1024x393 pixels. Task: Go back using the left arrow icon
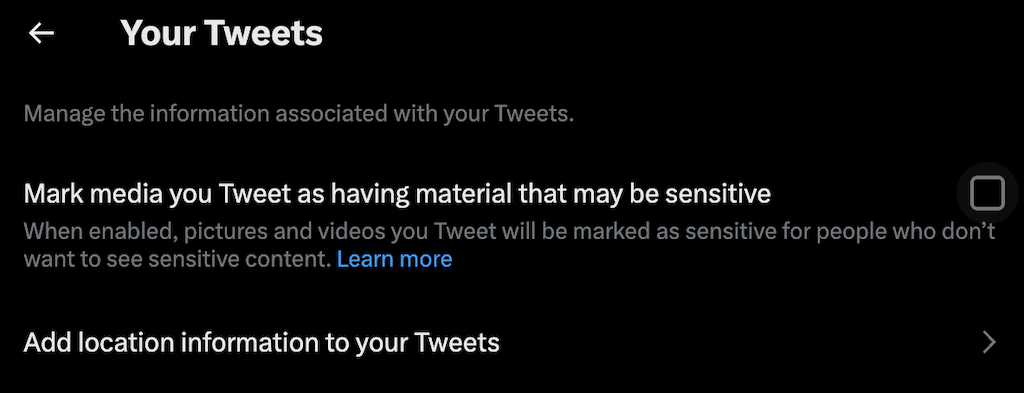pyautogui.click(x=41, y=33)
